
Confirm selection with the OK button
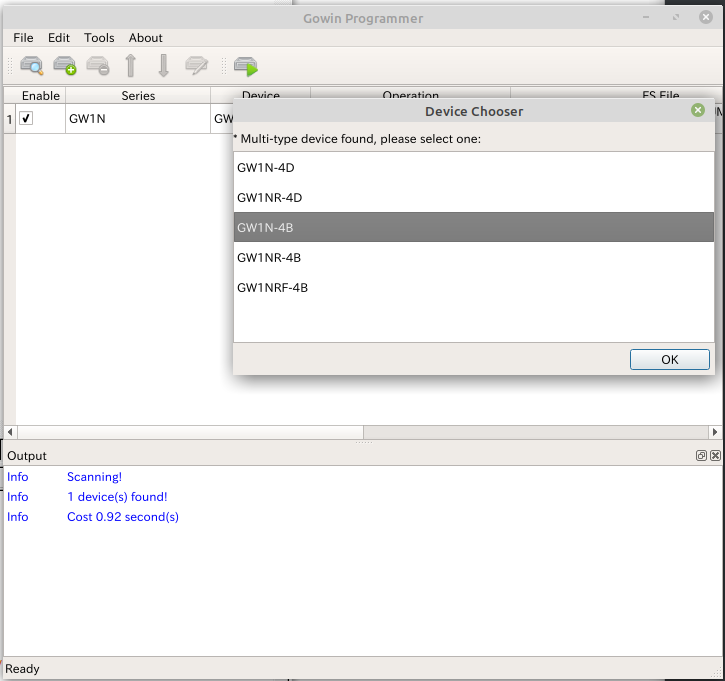click(670, 359)
